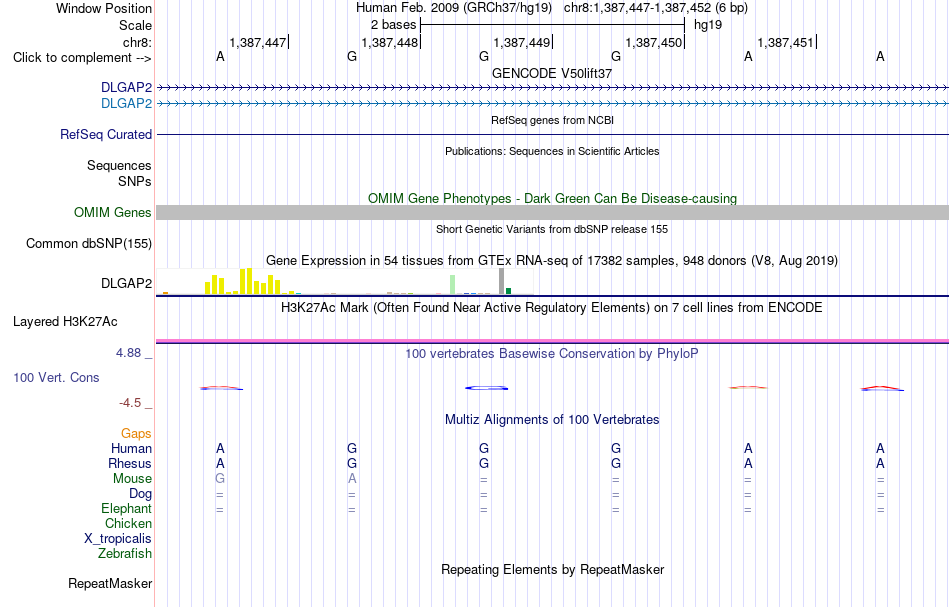Click the Gaps alignment label
The image size is (950, 607).
[136, 434]
